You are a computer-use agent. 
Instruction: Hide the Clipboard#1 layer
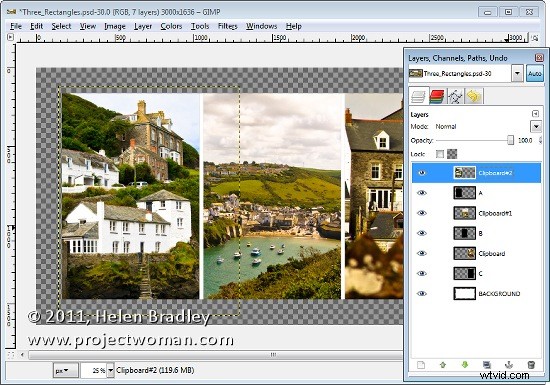[422, 213]
